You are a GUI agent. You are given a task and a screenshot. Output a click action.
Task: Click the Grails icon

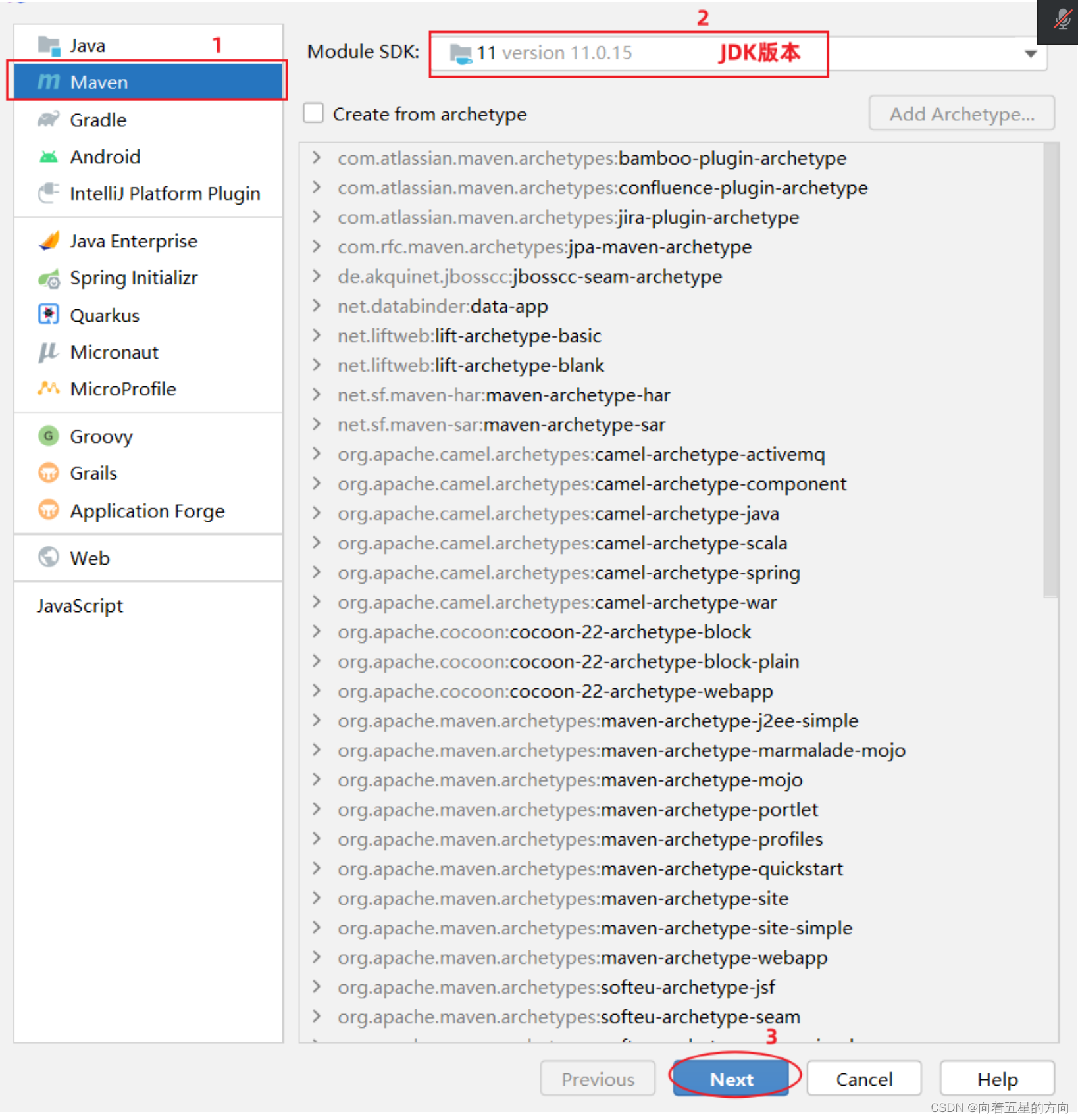click(49, 472)
